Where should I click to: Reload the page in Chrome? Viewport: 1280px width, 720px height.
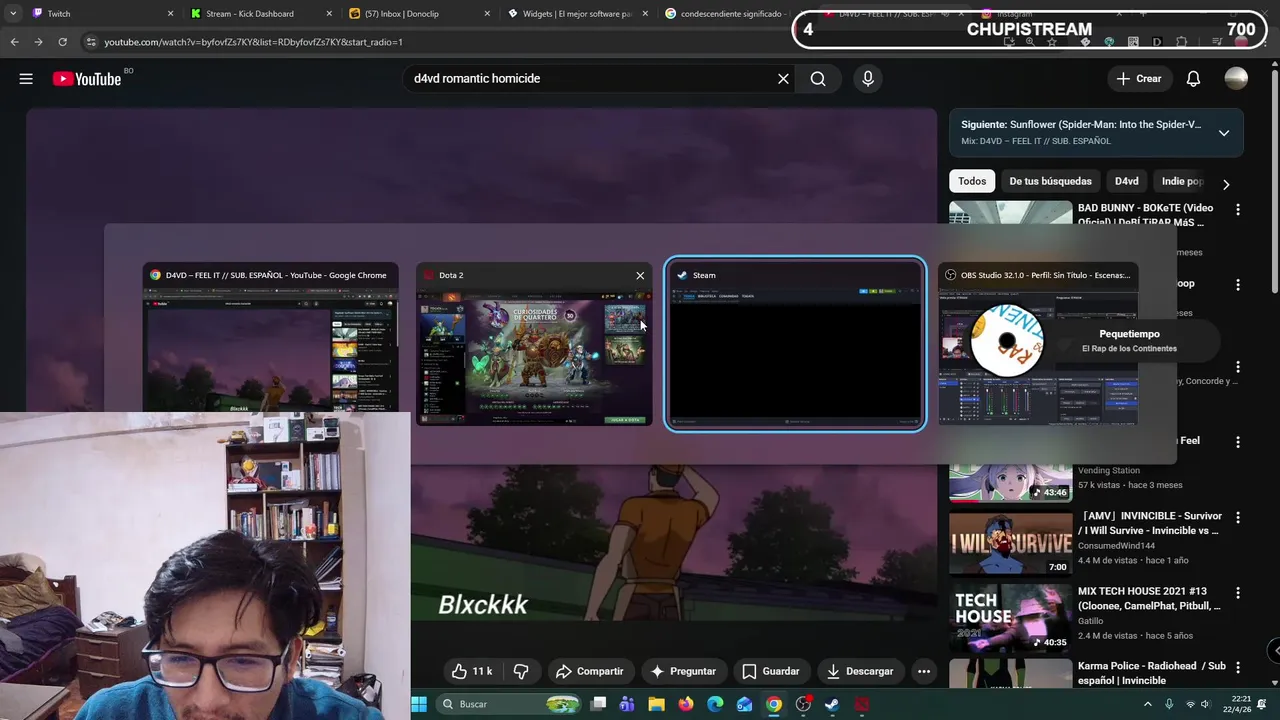pyautogui.click(x=62, y=42)
